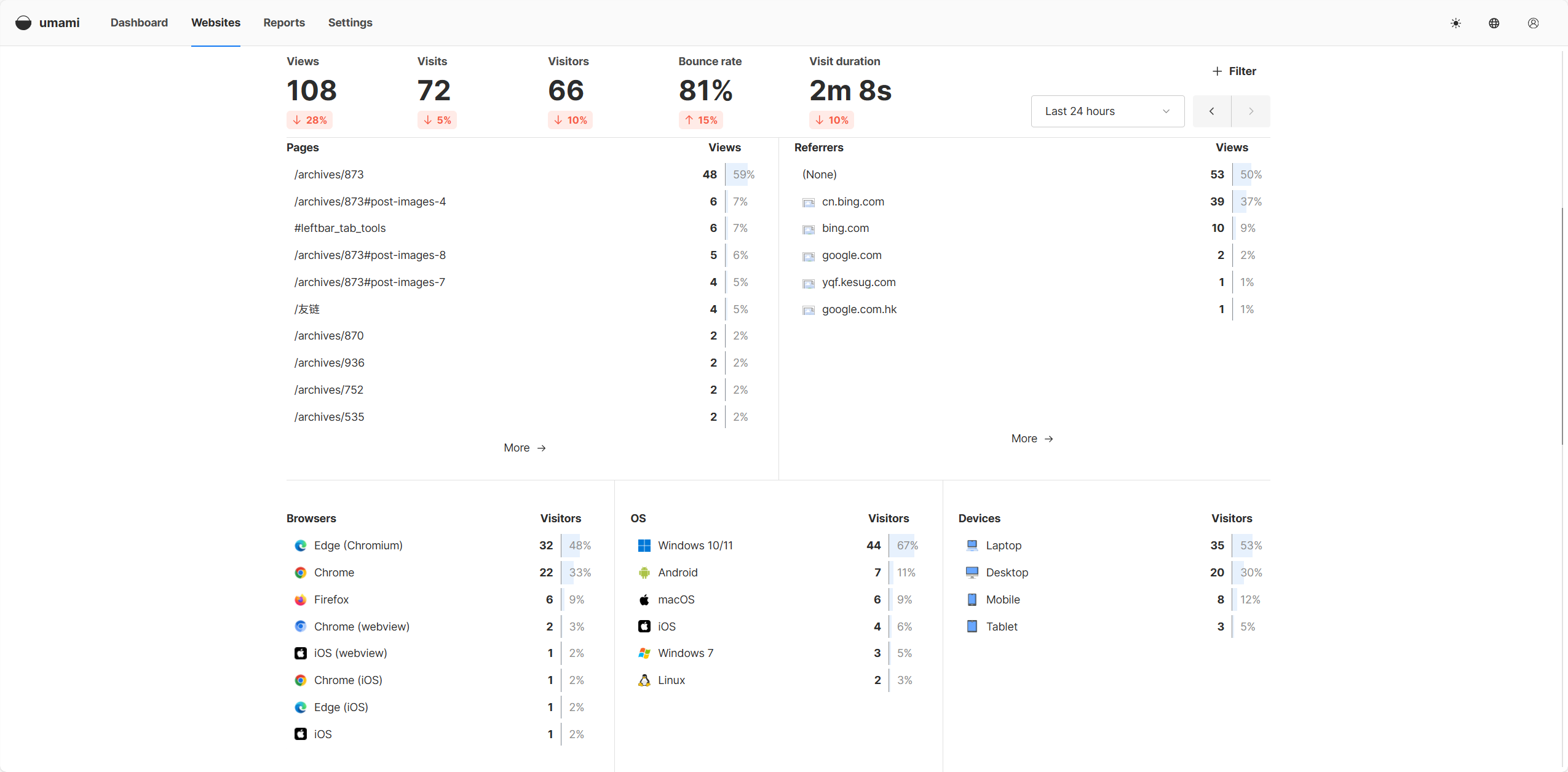Select cn.bing.com referrer entry
This screenshot has height=772, width=1568.
click(853, 202)
